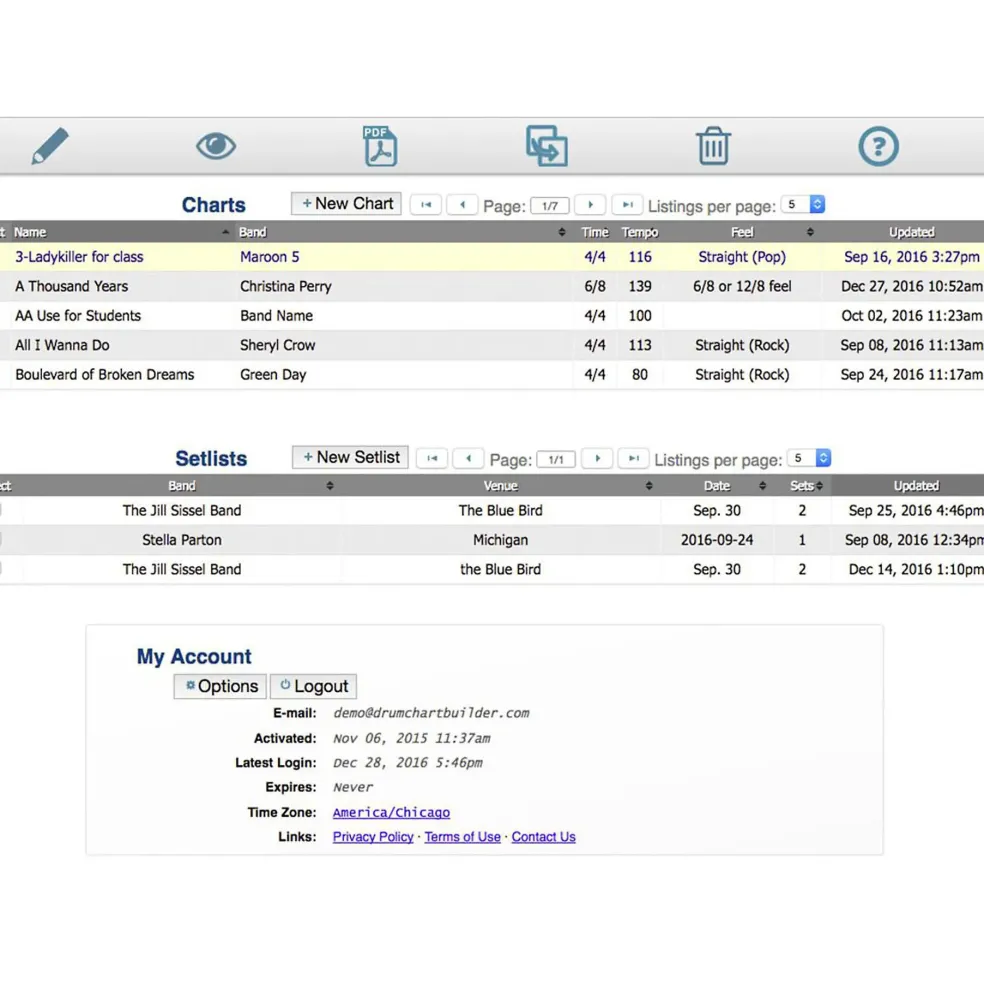Screen dimensions: 984x985
Task: Open the Contact Us link
Action: coord(544,837)
